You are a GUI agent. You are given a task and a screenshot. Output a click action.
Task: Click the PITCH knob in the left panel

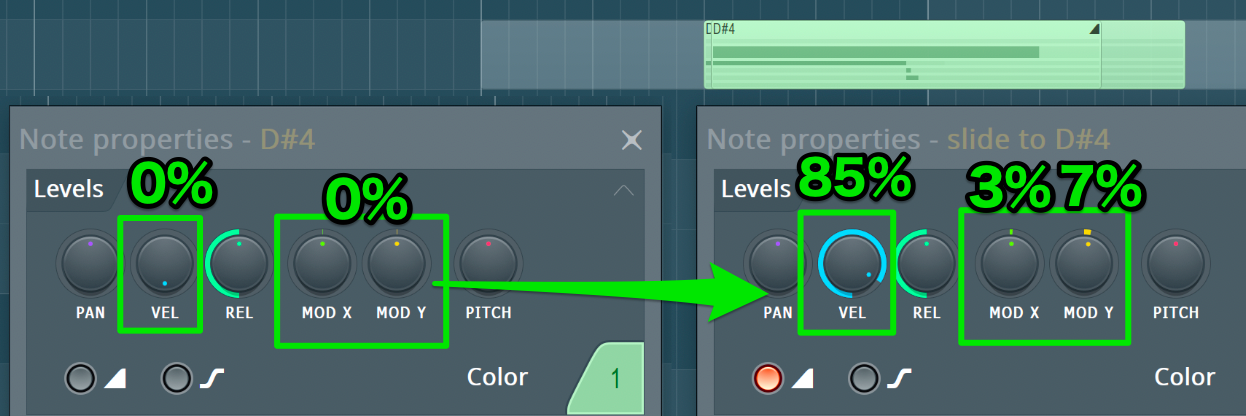[x=488, y=264]
